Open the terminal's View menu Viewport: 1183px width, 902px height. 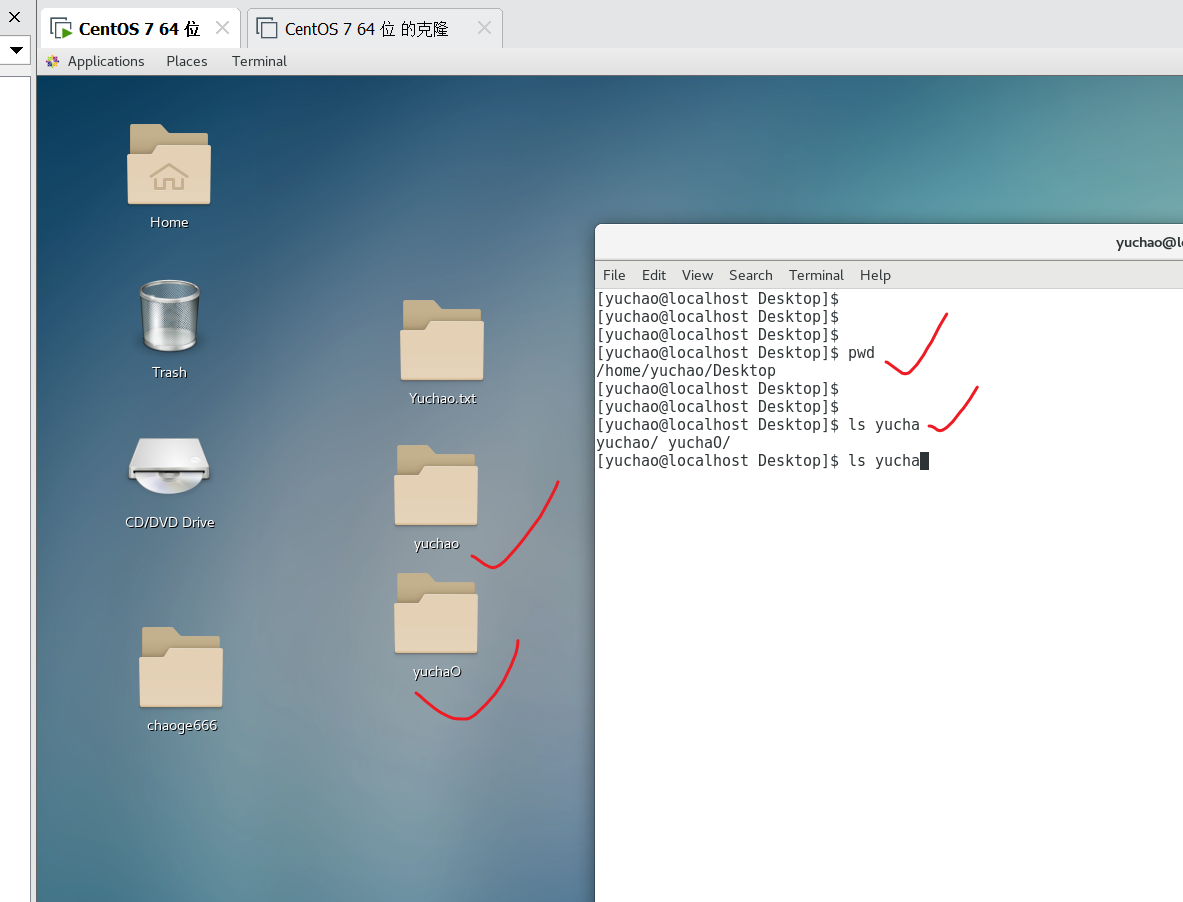coord(697,275)
